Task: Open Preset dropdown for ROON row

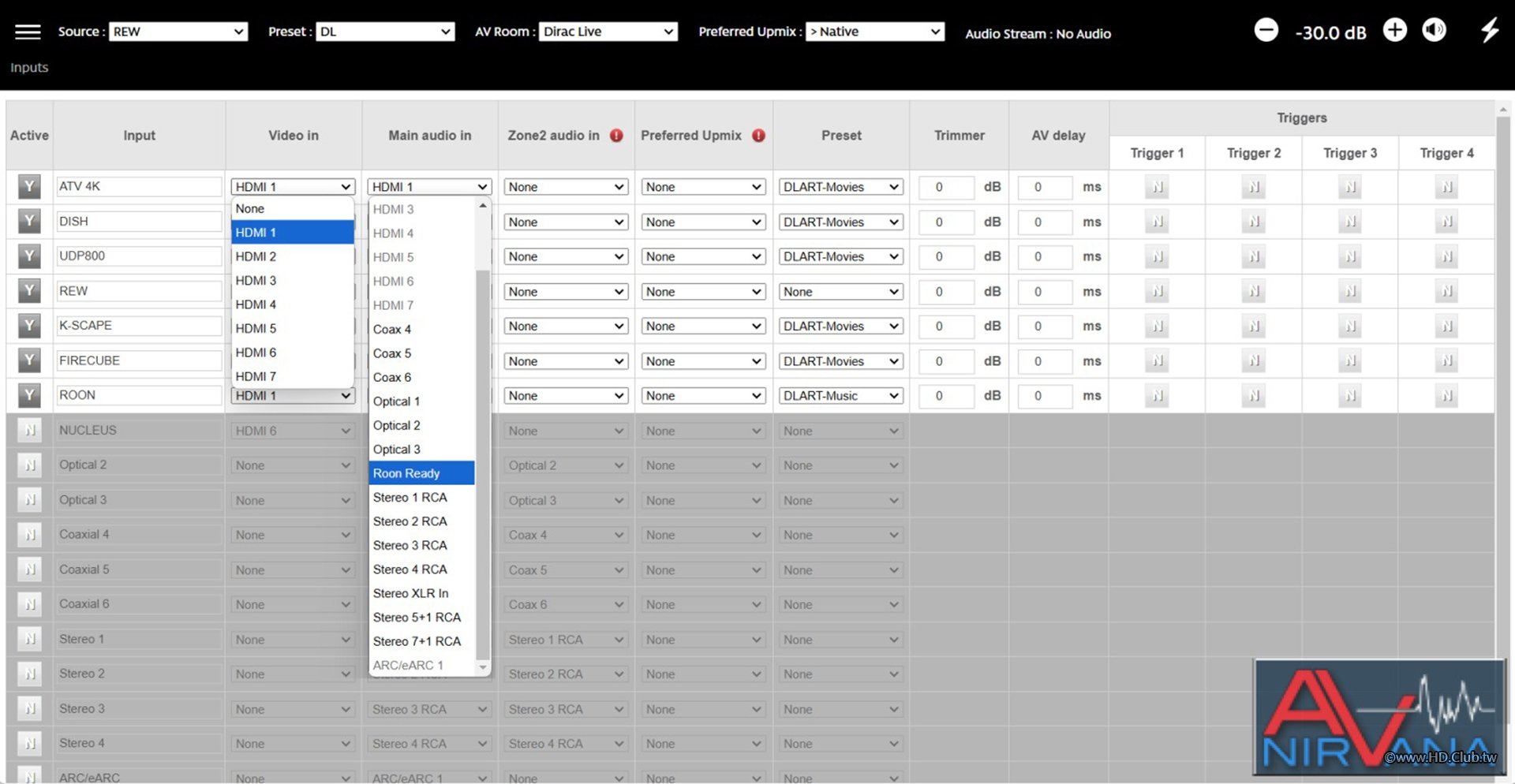Action: [x=840, y=396]
